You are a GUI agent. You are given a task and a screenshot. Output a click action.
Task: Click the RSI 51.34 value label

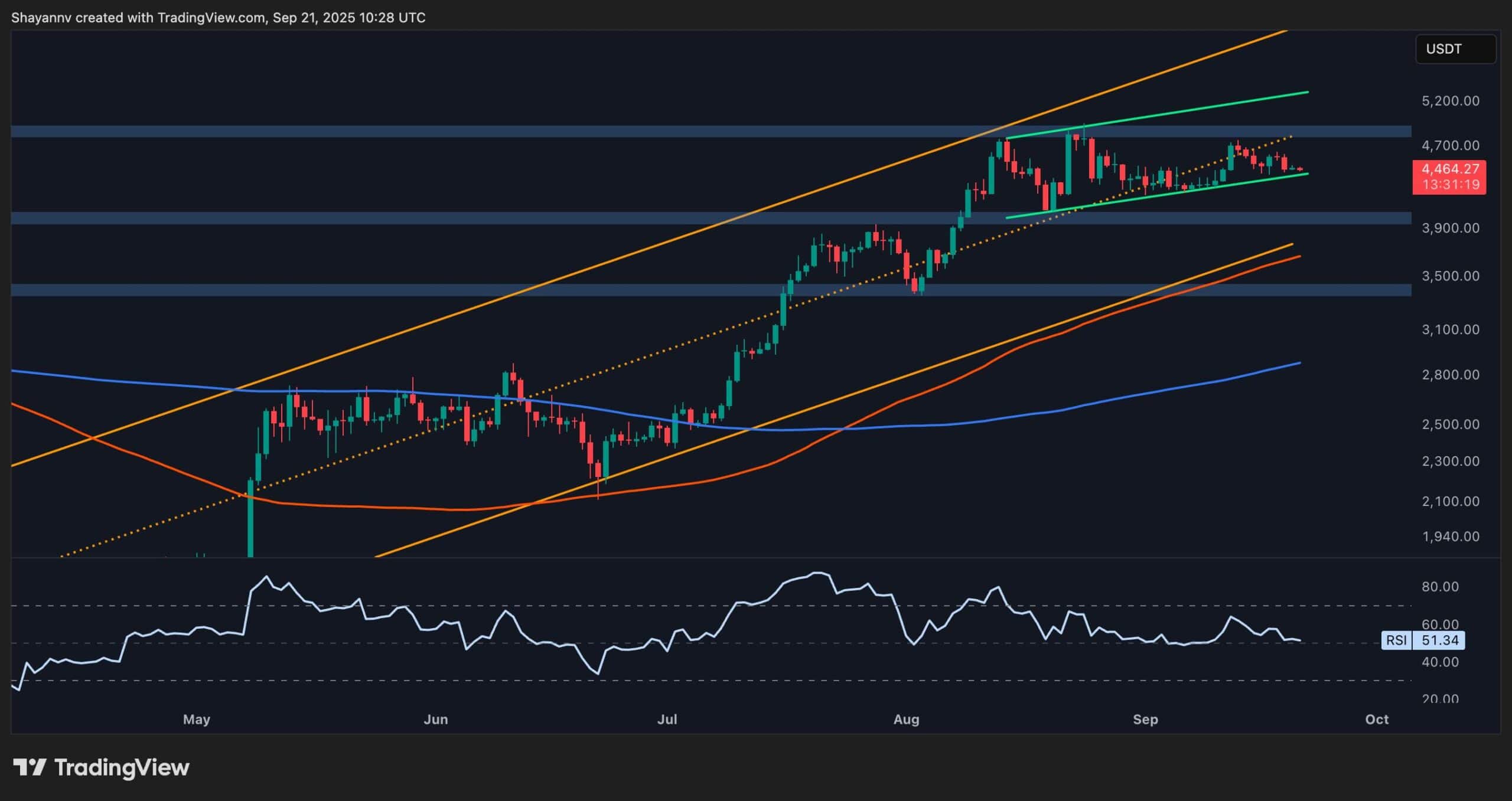click(1443, 640)
